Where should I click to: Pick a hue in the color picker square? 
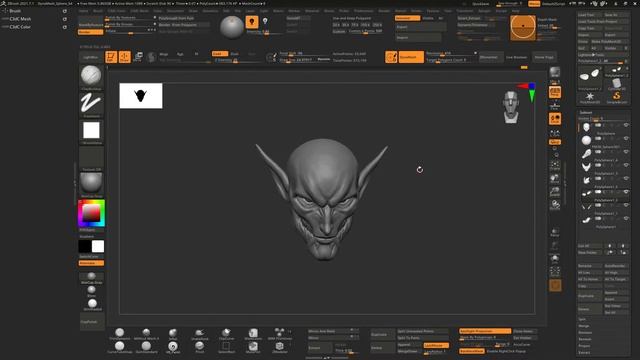tap(91, 213)
